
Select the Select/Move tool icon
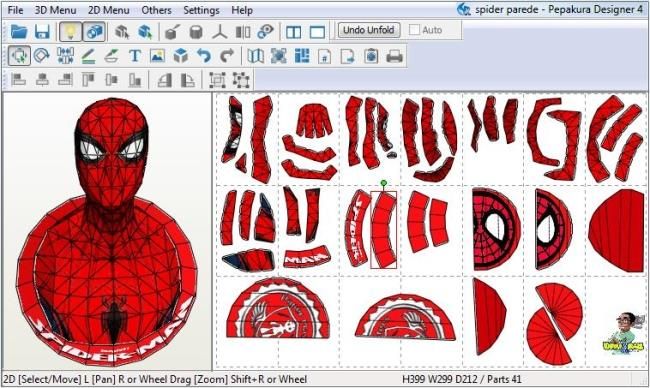(x=19, y=56)
